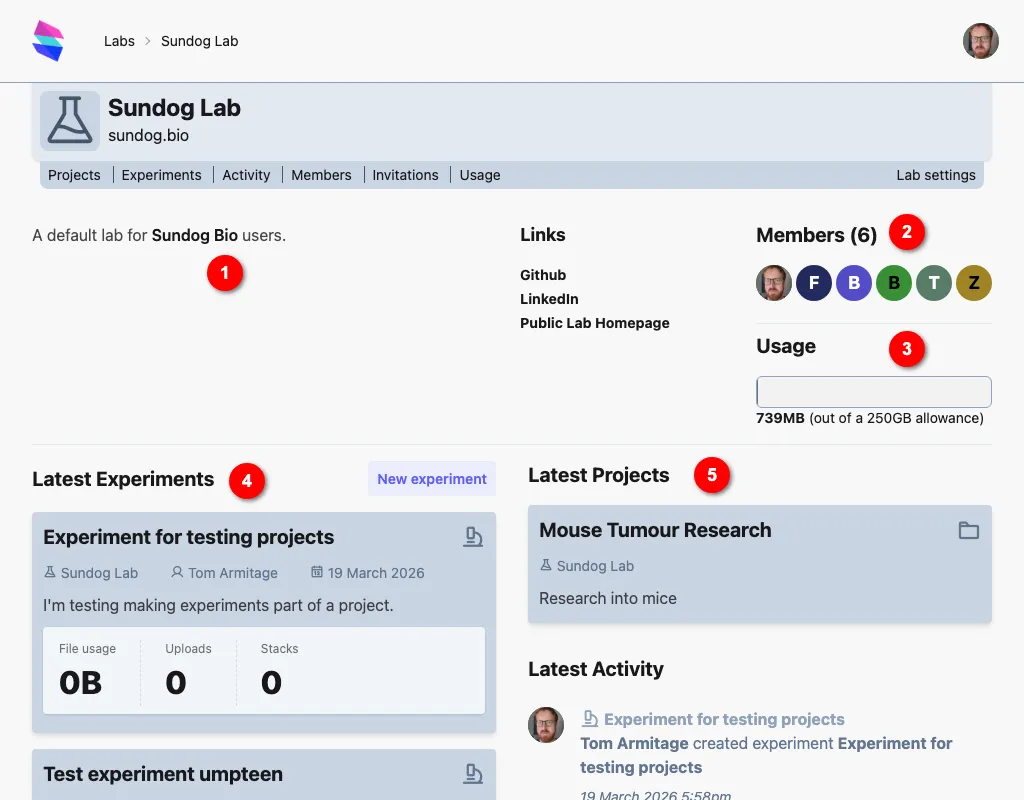Click the Sundog Bio logo in the top-left
This screenshot has width=1024, height=800.
tap(48, 40)
